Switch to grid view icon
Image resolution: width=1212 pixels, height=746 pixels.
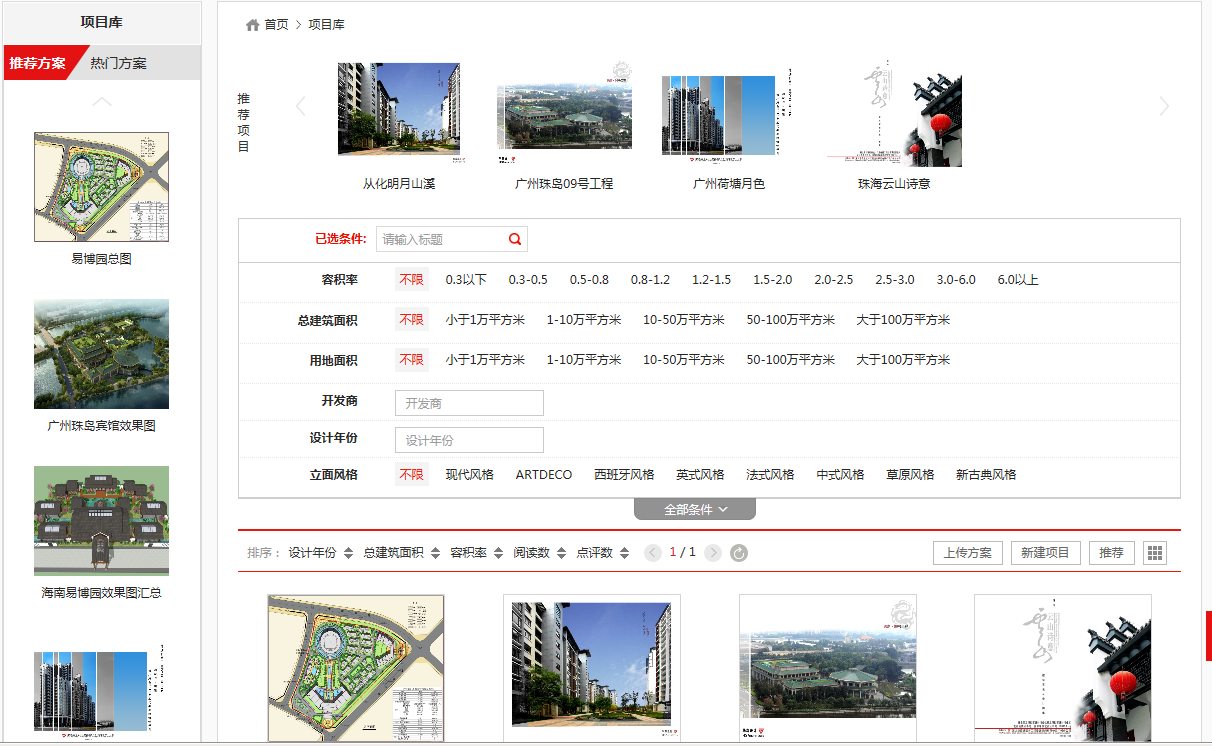point(1156,553)
